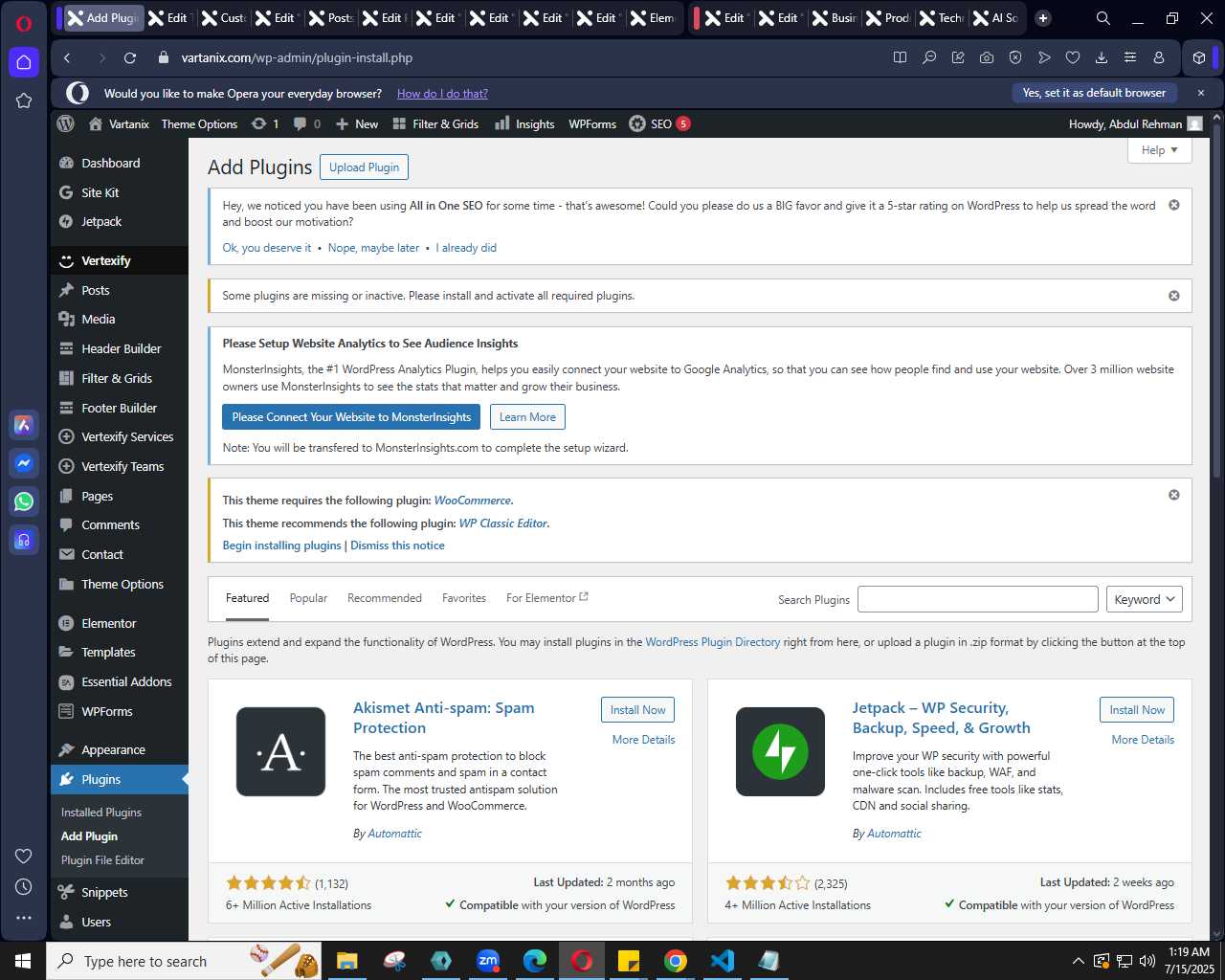
Task: Install Now for Jetpack plugin
Action: click(x=1137, y=710)
